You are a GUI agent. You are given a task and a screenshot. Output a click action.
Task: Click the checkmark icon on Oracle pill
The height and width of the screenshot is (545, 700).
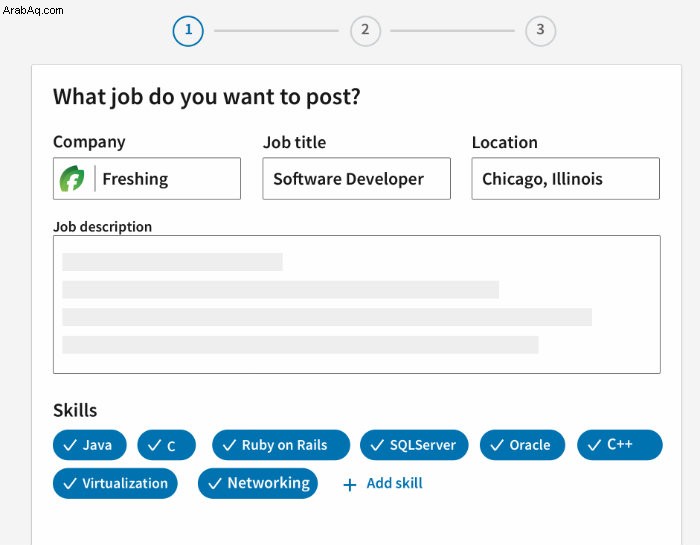[x=497, y=445]
